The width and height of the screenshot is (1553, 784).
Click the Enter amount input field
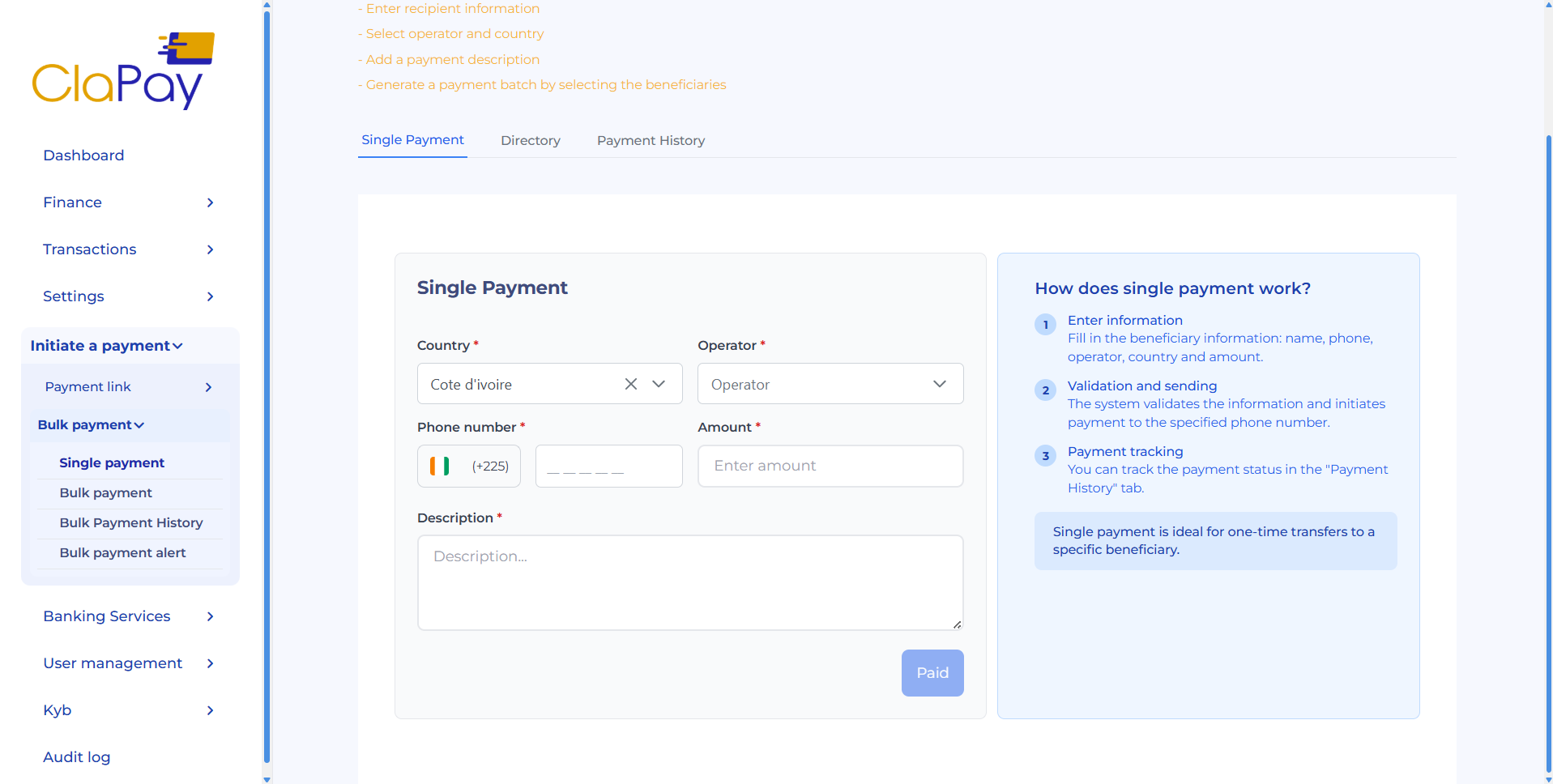click(x=830, y=466)
